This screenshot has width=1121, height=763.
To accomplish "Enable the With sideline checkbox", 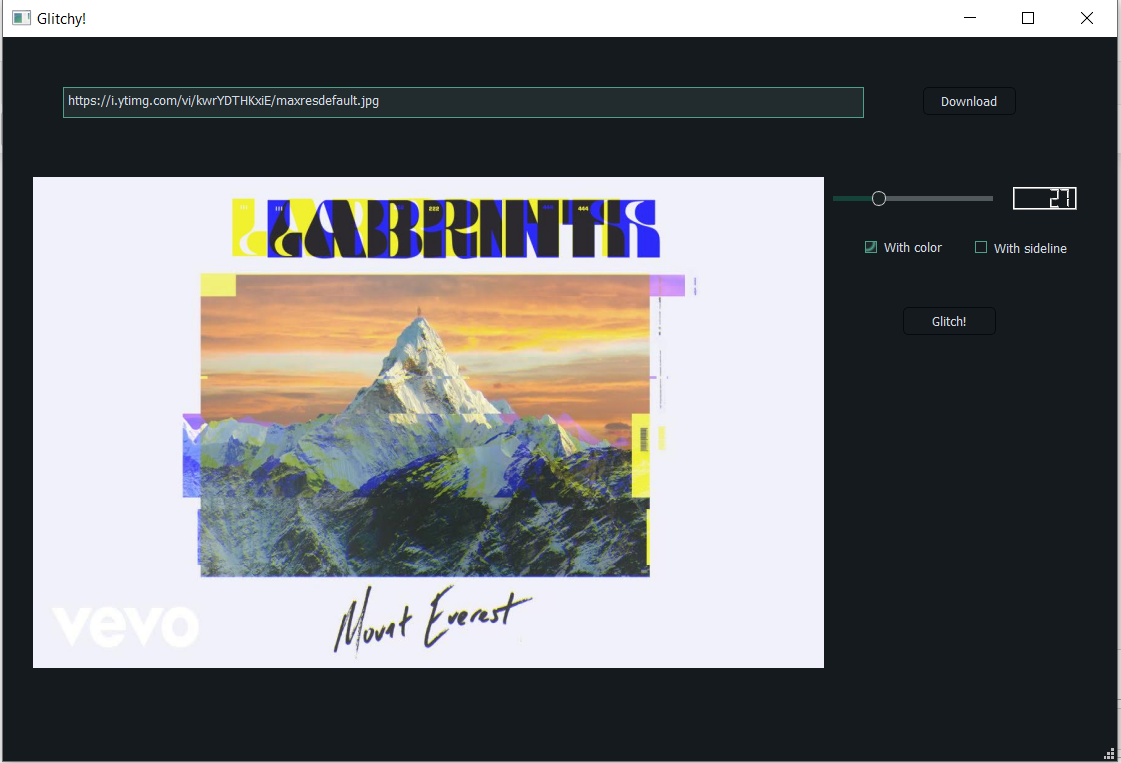I will pyautogui.click(x=981, y=247).
